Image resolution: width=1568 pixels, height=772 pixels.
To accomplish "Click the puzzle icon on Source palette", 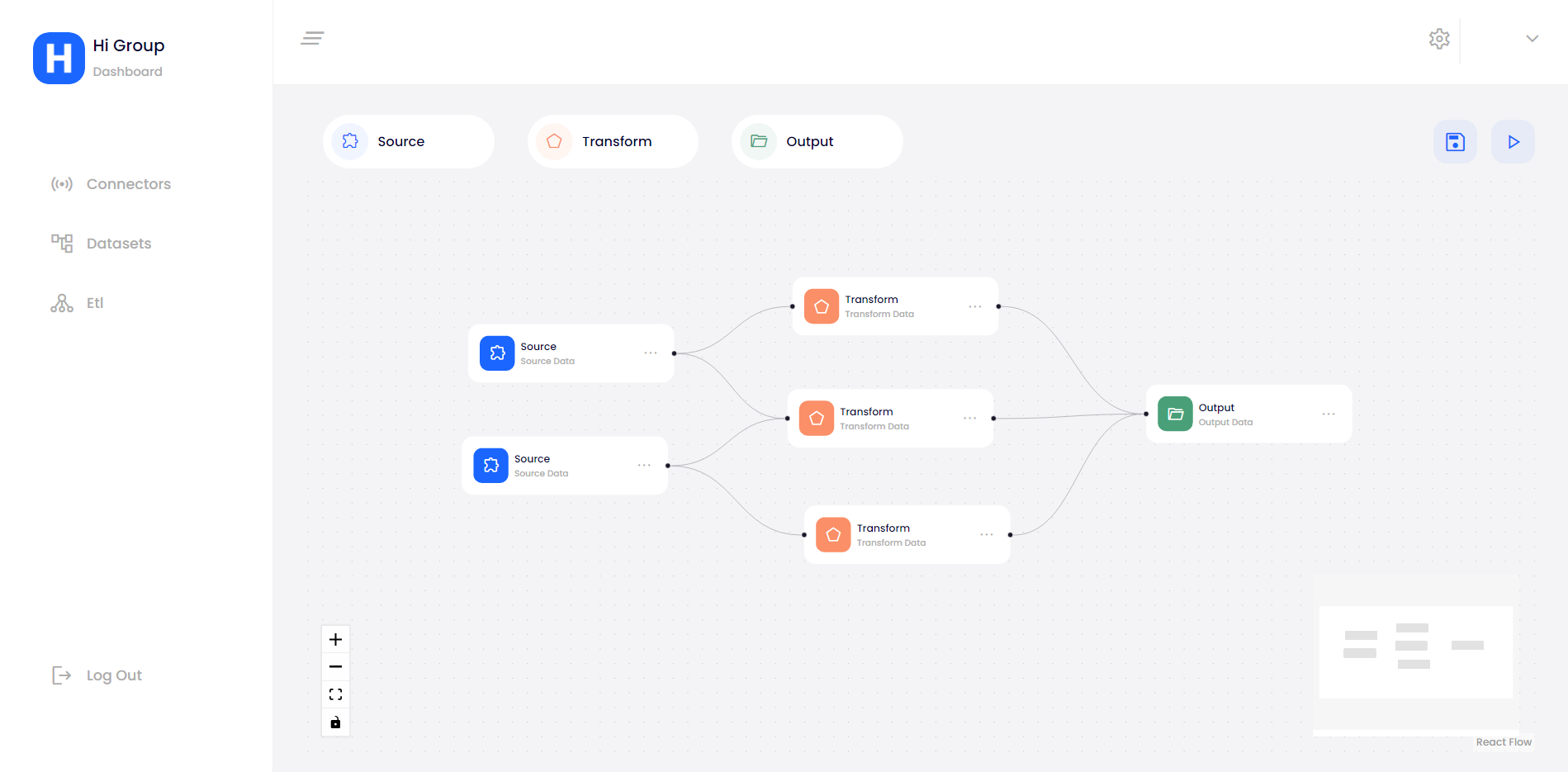I will [x=350, y=141].
